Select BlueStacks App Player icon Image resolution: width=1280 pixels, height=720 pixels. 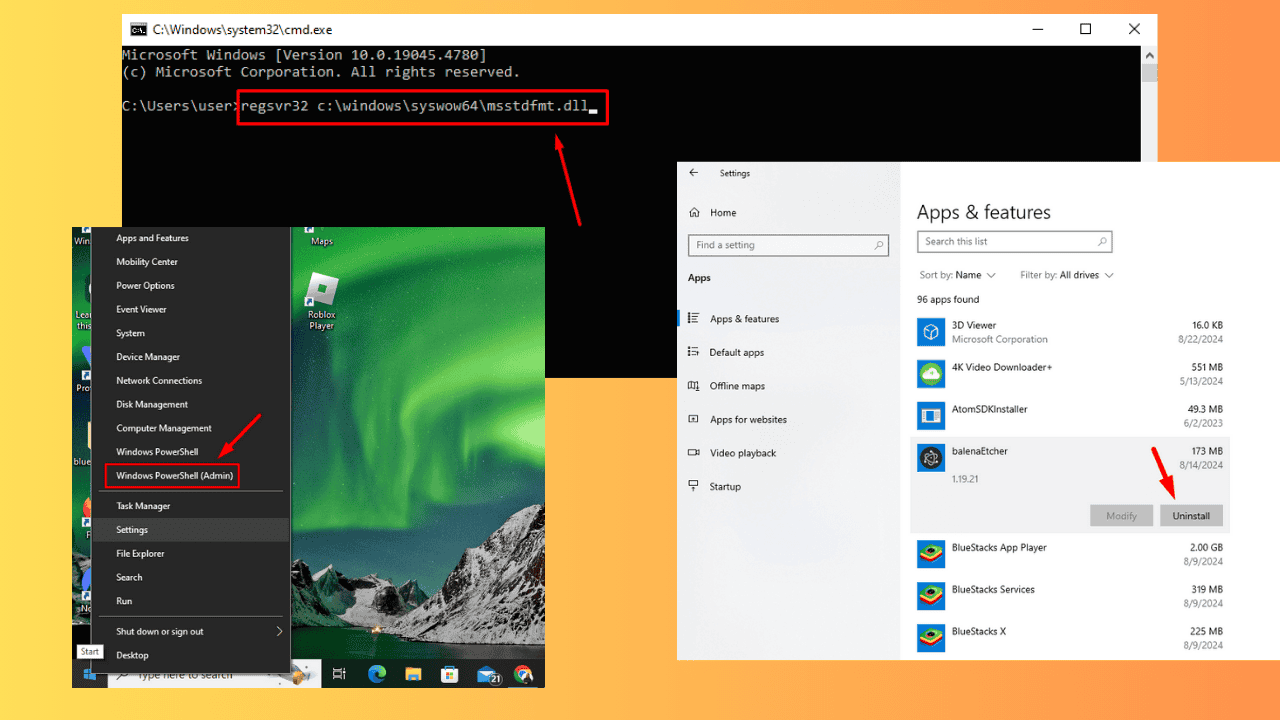tap(931, 554)
